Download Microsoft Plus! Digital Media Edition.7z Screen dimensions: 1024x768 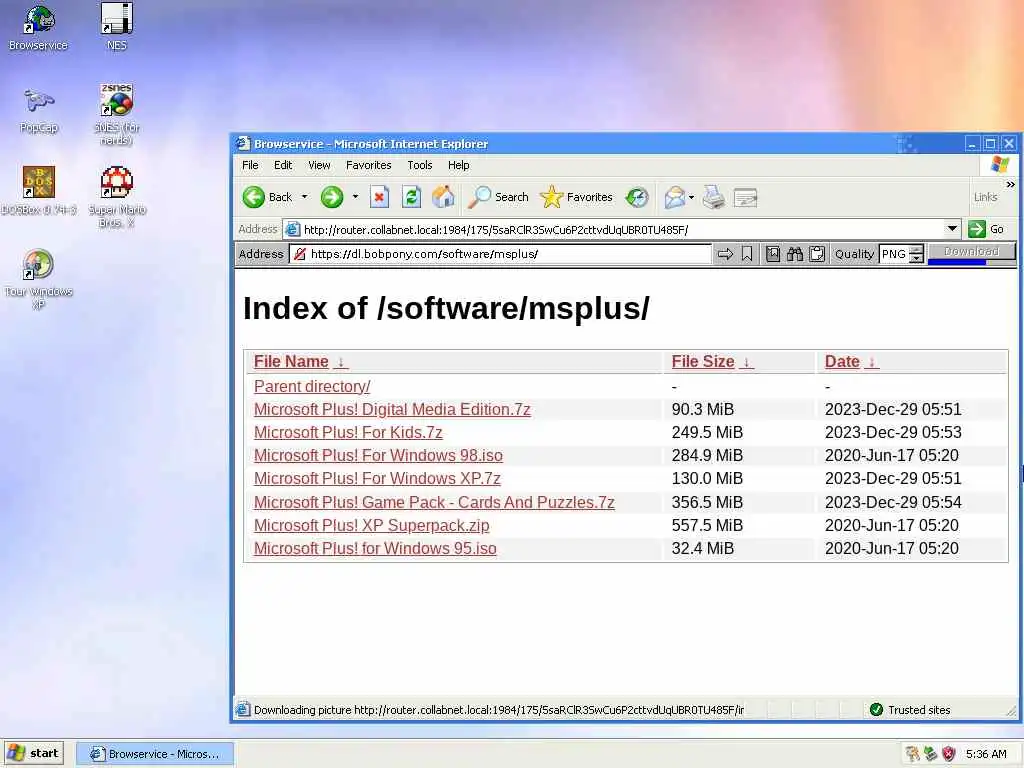pyautogui.click(x=392, y=409)
